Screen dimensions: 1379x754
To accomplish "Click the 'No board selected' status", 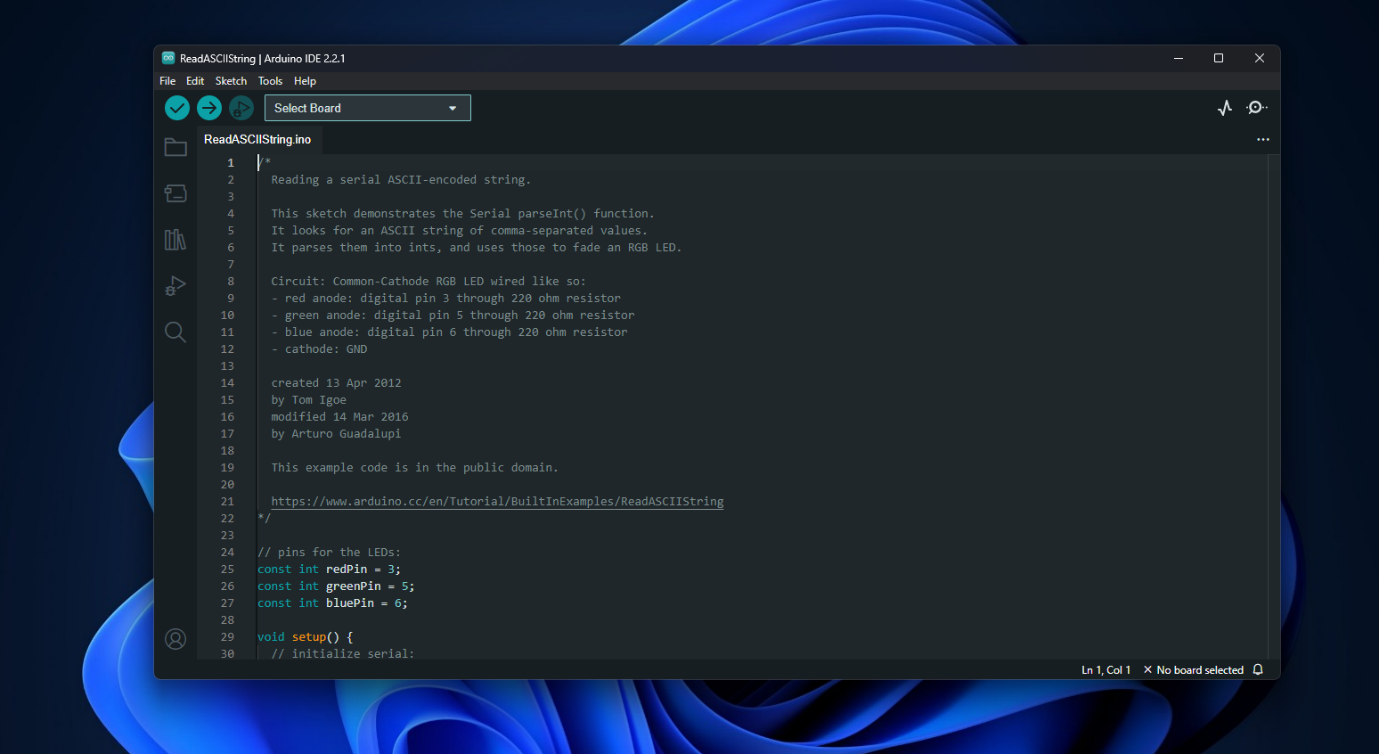I will pos(1194,670).
